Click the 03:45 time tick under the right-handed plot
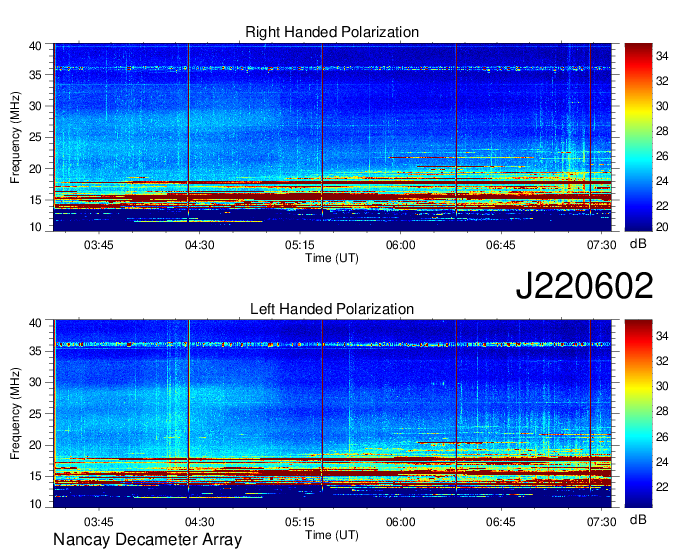680x552 pixels. pos(98,245)
